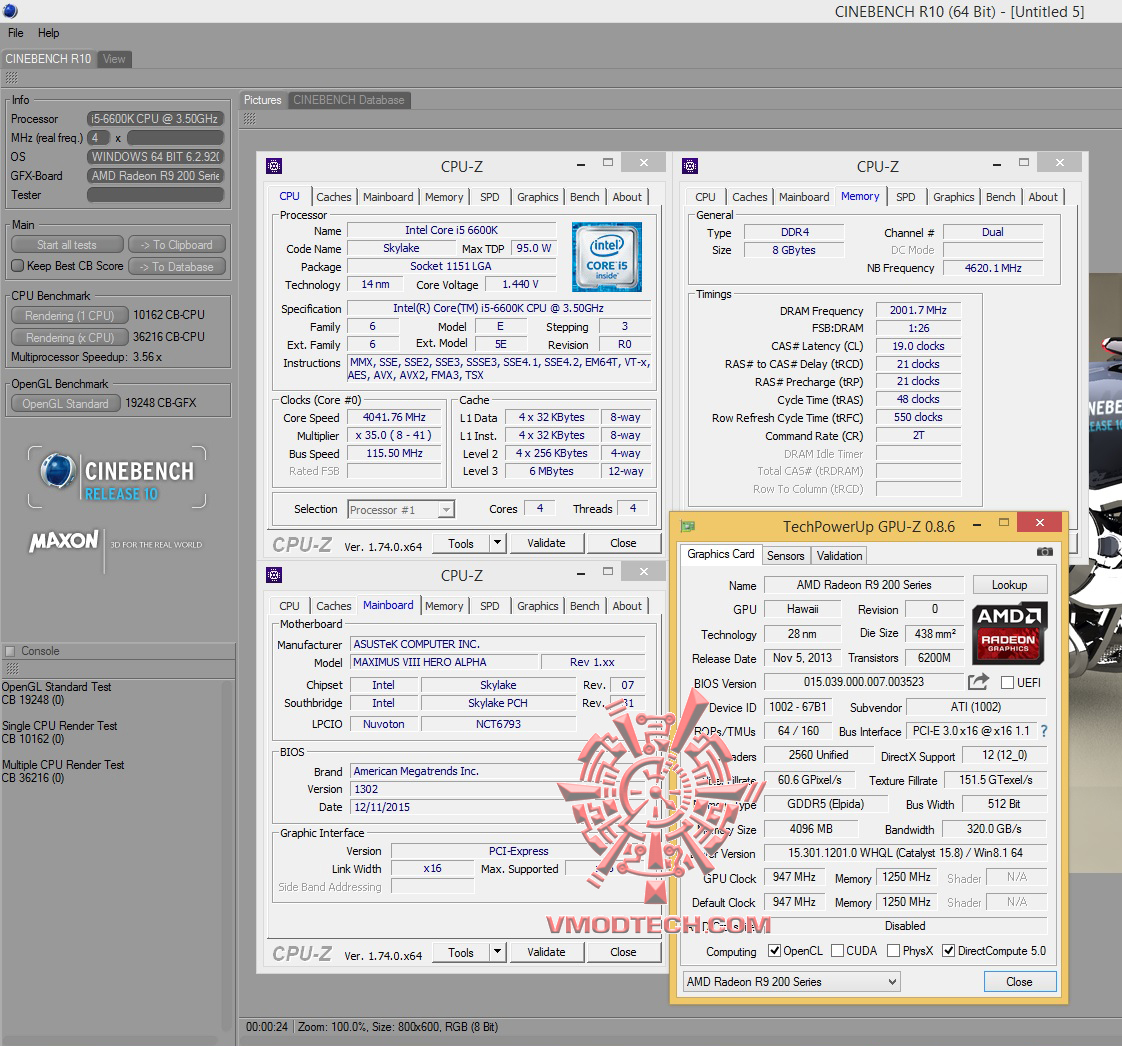Click the Tester input field
This screenshot has height=1046, width=1122.
pyautogui.click(x=155, y=195)
